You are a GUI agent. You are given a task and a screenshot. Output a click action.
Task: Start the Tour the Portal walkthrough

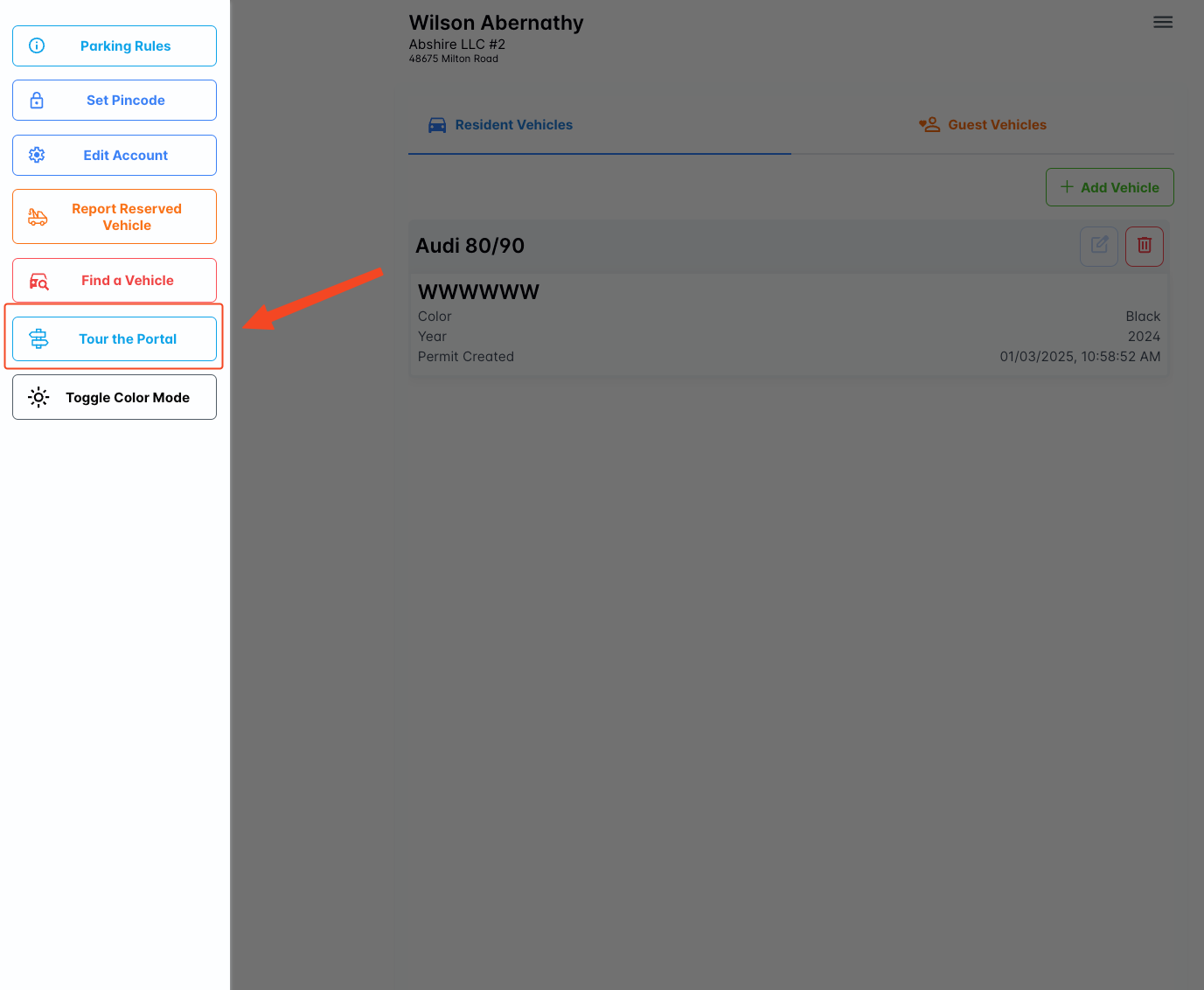[128, 339]
